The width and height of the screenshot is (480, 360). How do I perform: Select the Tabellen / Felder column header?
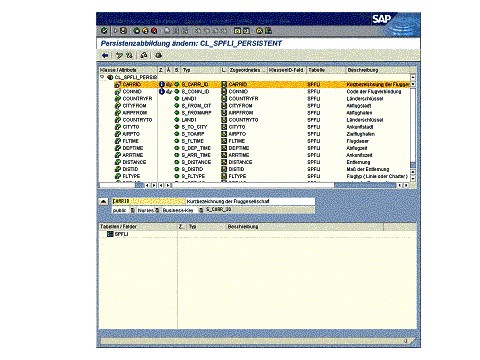tap(138, 227)
